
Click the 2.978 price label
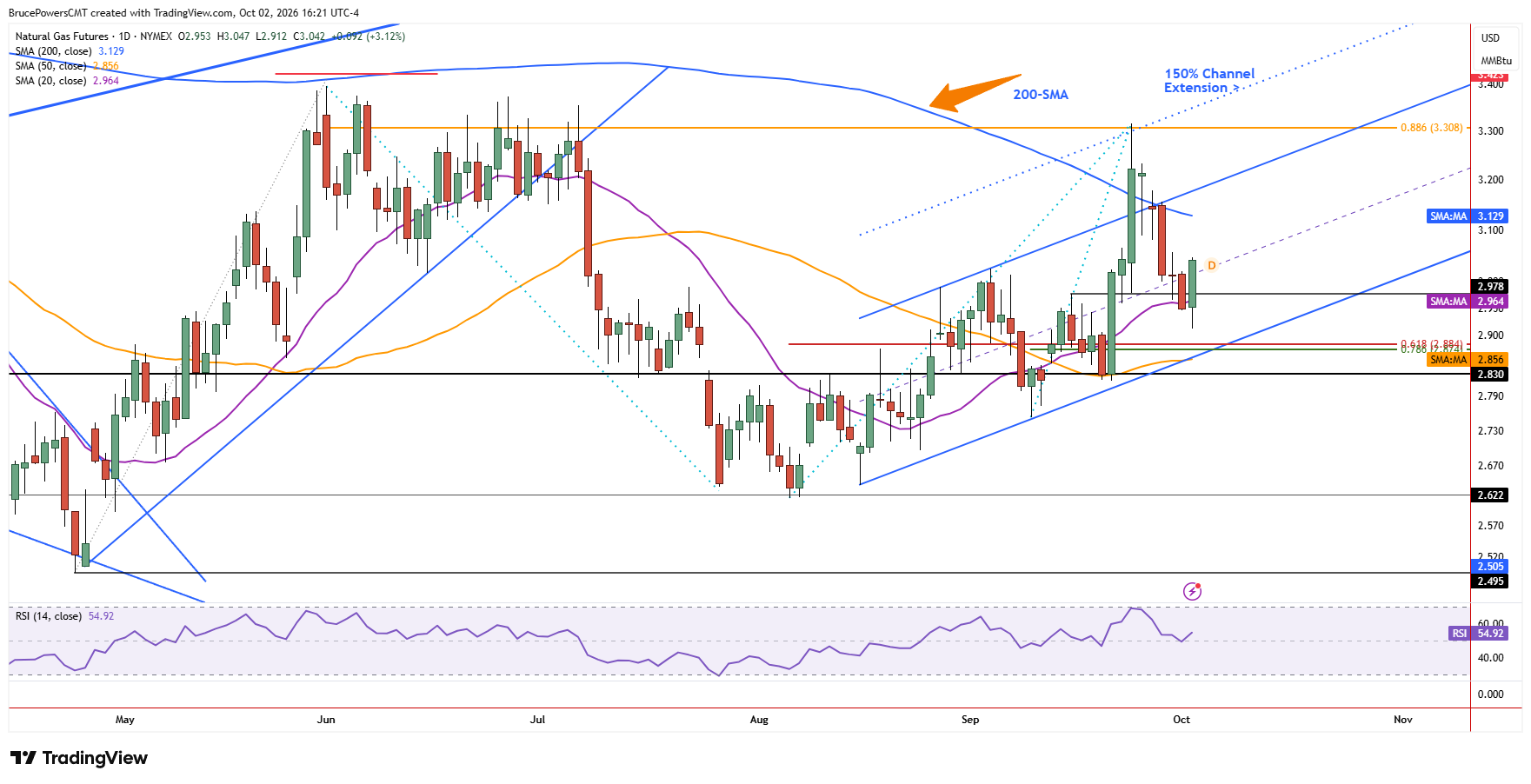1490,287
